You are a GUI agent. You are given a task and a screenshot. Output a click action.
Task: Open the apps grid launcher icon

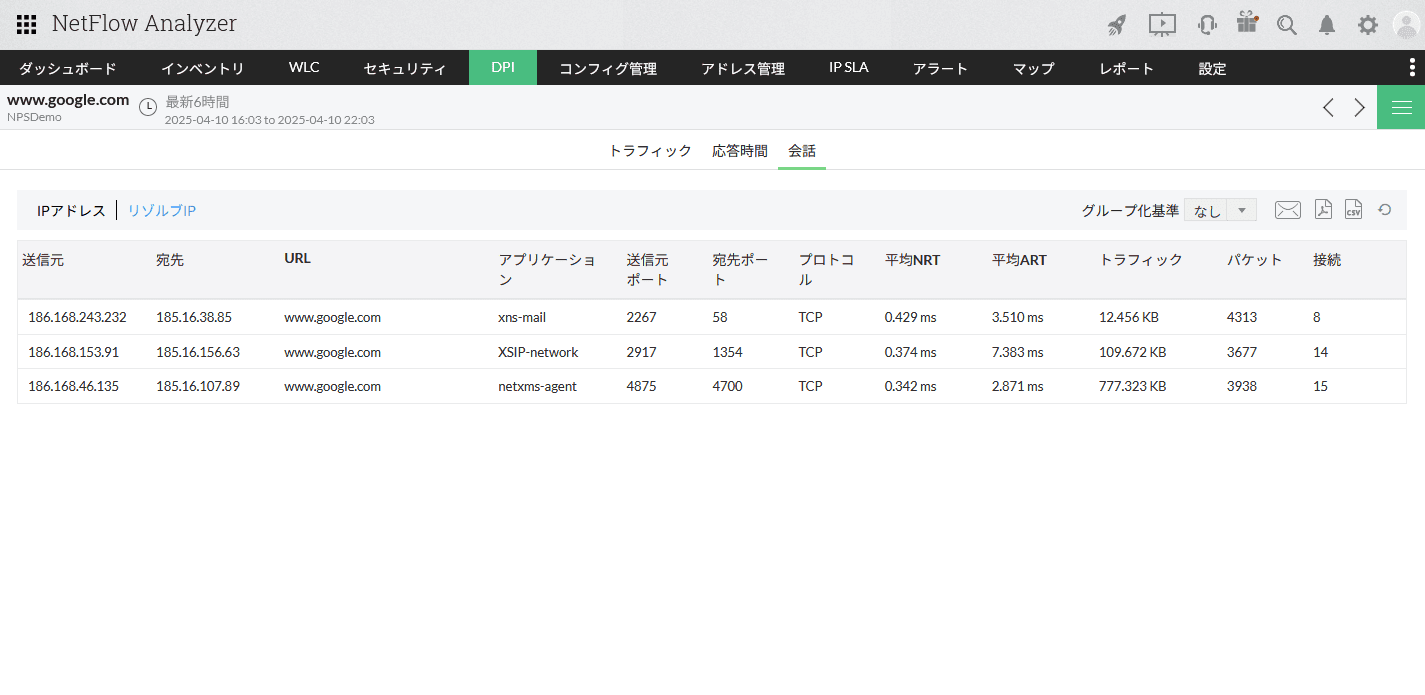[27, 24]
